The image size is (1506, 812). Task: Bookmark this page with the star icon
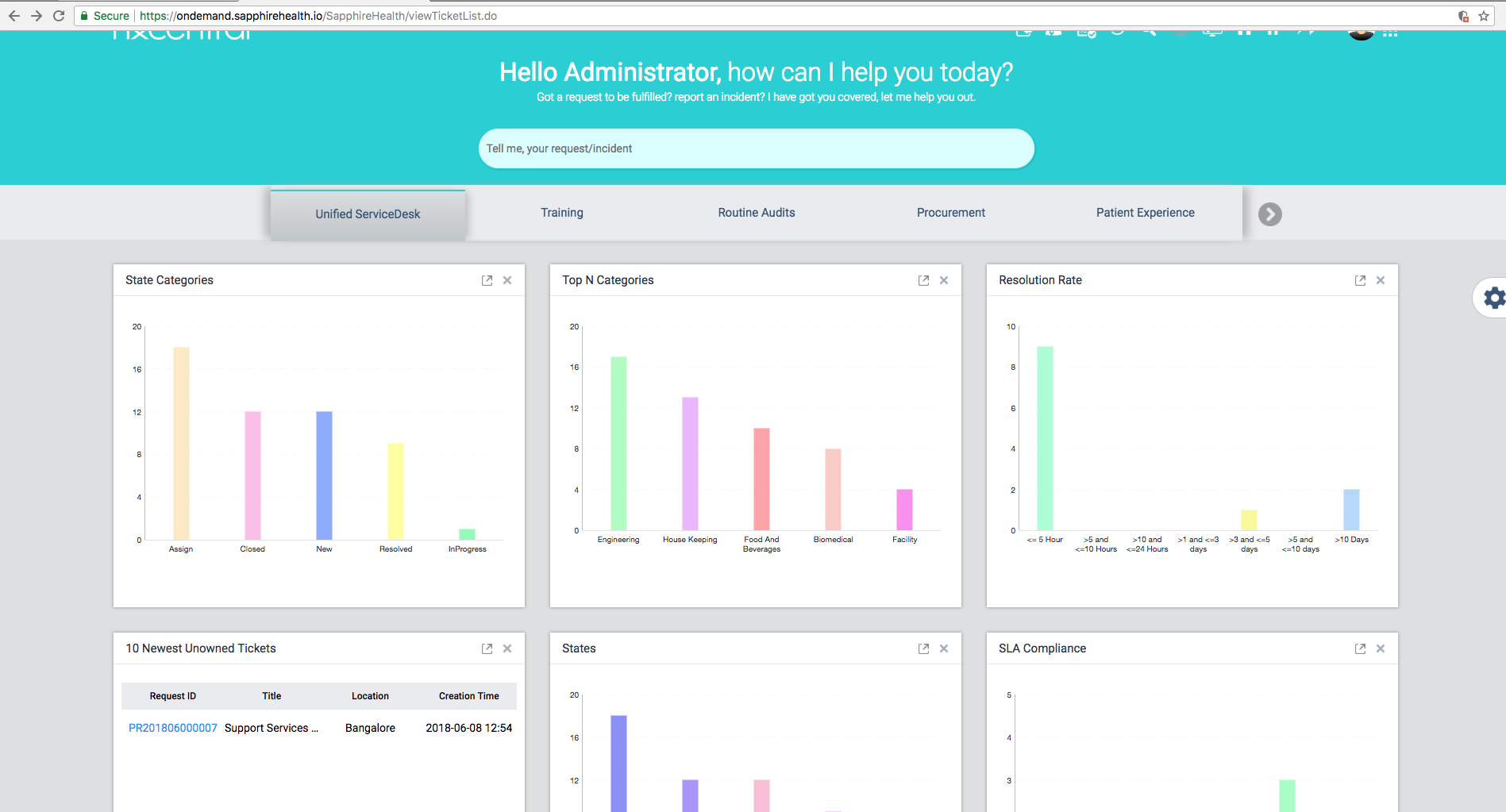(x=1484, y=16)
